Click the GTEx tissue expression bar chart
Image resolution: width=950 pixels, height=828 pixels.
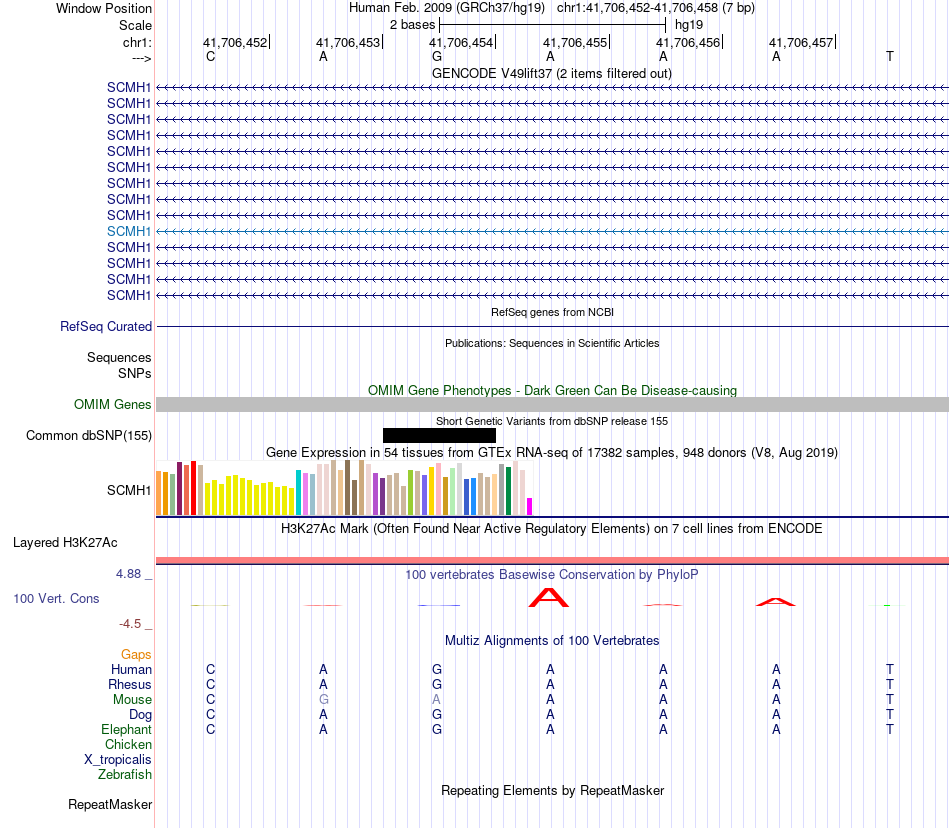coord(344,488)
